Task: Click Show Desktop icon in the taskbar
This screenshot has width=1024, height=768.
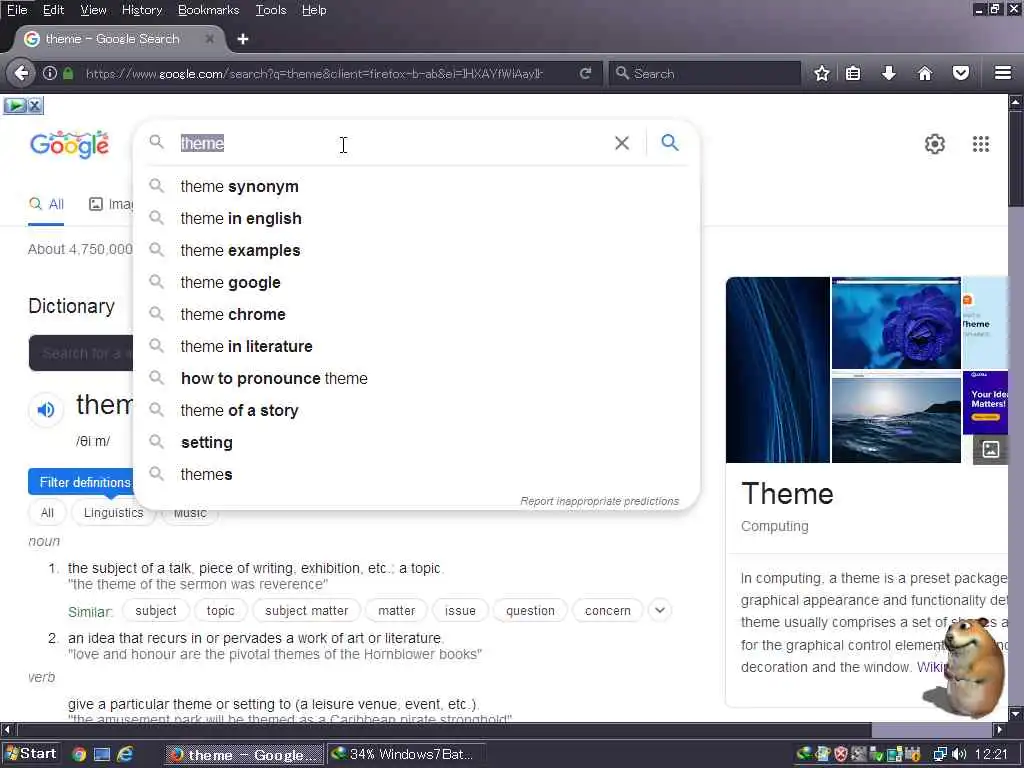Action: pos(102,754)
